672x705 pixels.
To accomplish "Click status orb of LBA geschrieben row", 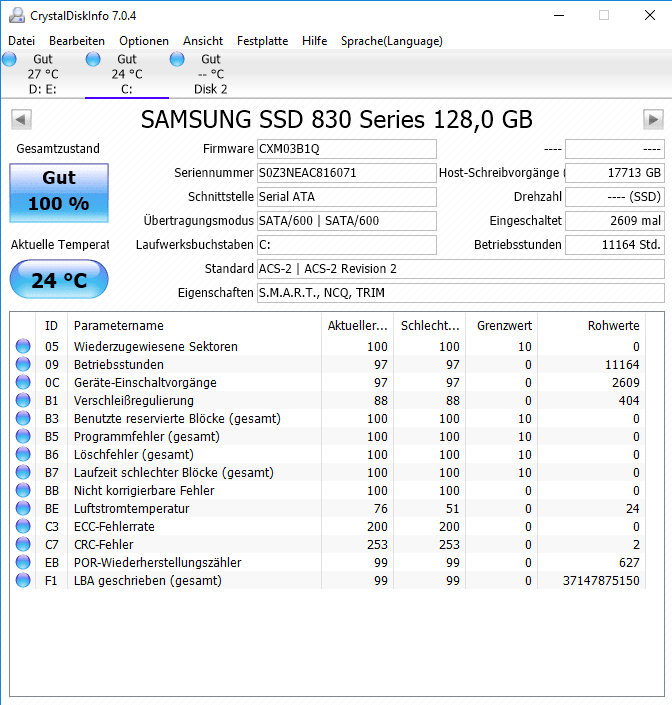I will click(23, 580).
